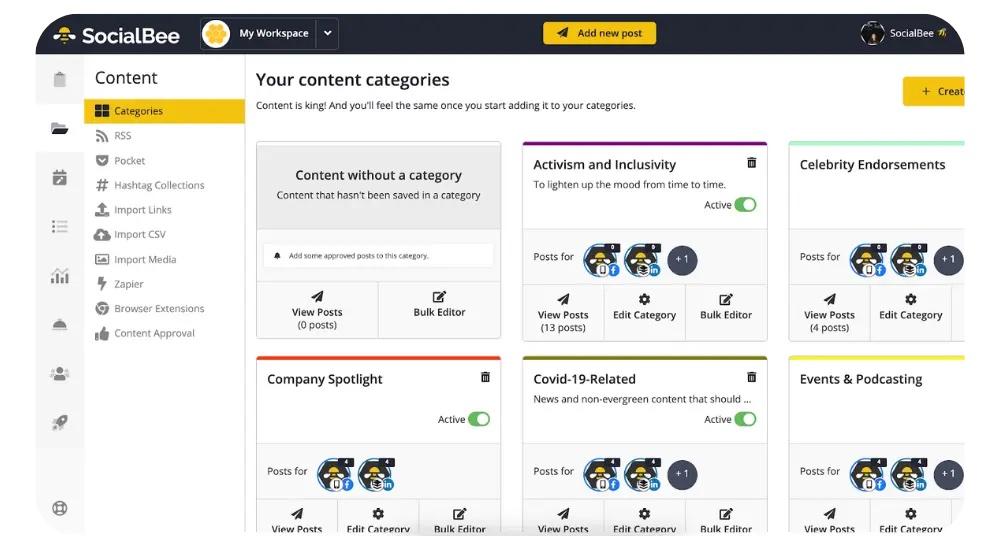
Task: Toggle Active switch for Activism and Inclusivity
Action: (x=745, y=205)
